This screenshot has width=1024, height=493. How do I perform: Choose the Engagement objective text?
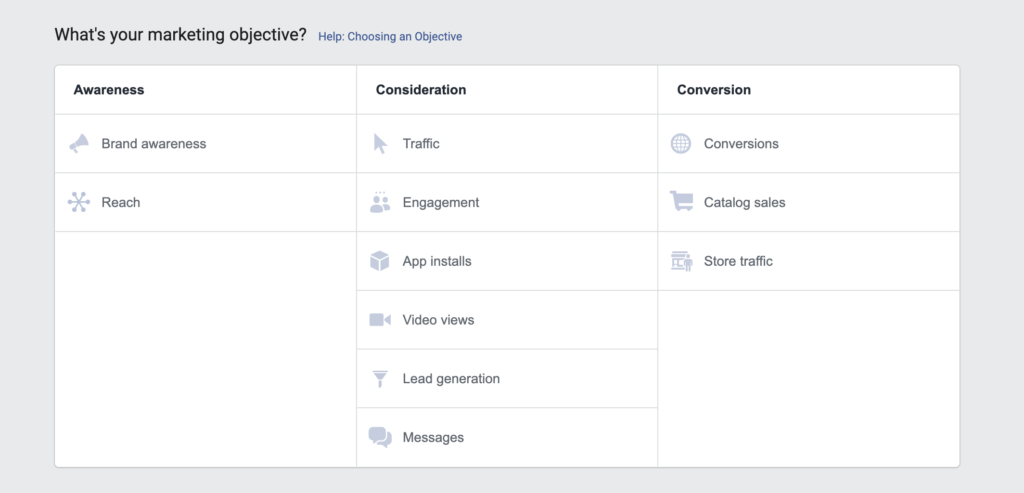441,202
